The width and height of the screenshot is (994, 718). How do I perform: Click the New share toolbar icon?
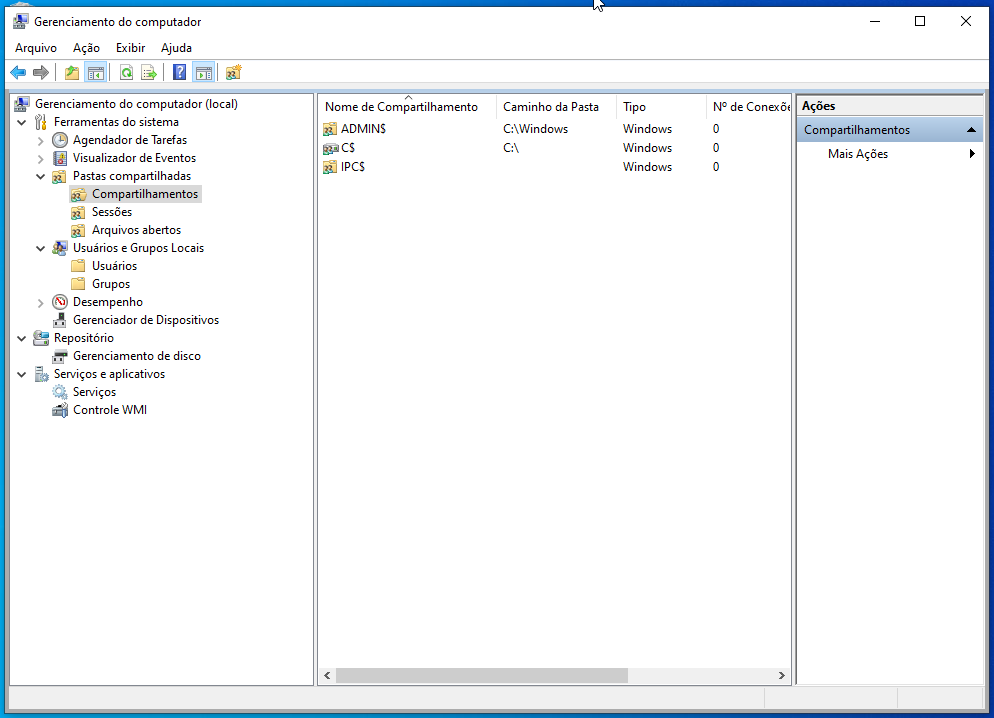(234, 73)
